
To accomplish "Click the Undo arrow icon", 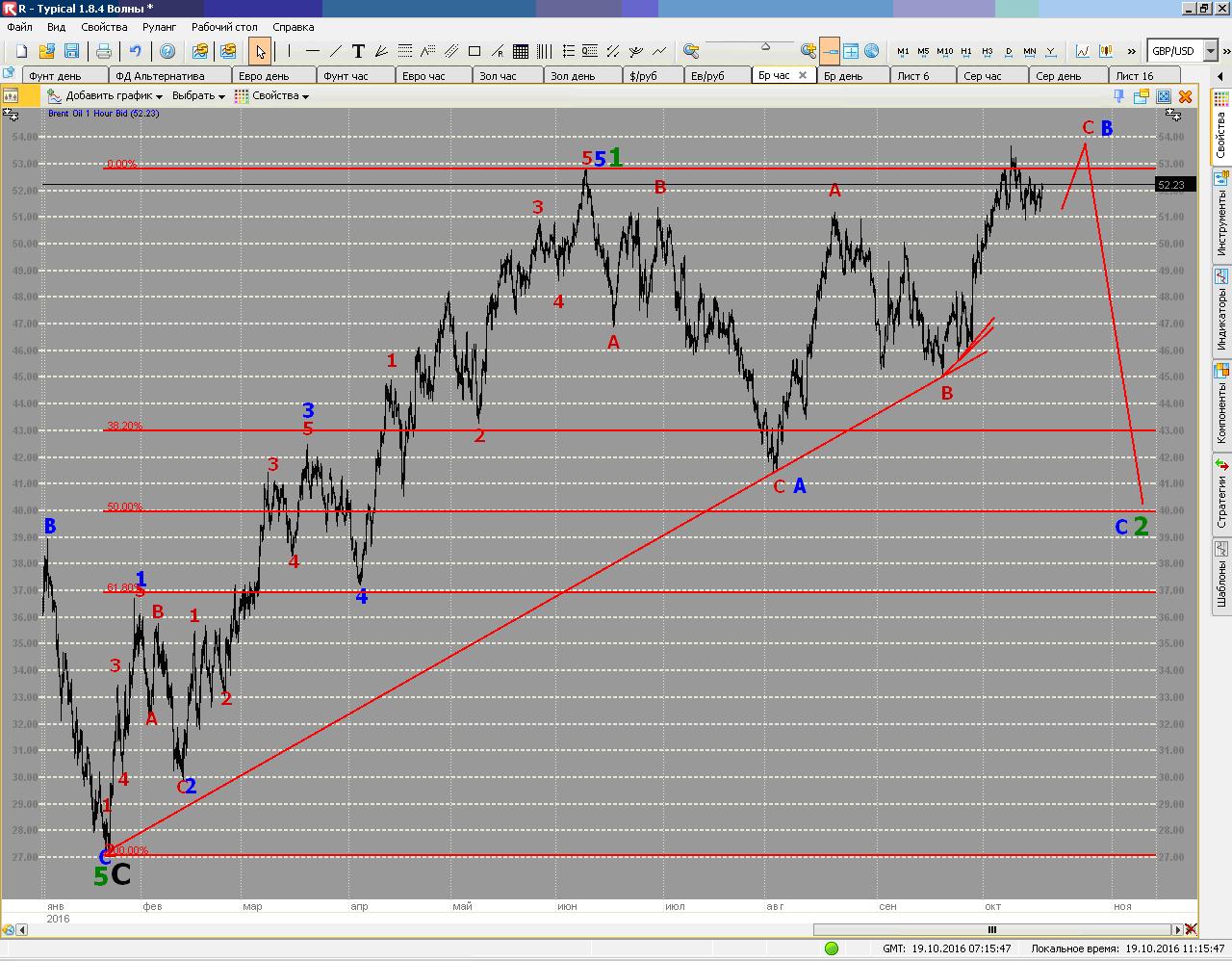I will (136, 51).
